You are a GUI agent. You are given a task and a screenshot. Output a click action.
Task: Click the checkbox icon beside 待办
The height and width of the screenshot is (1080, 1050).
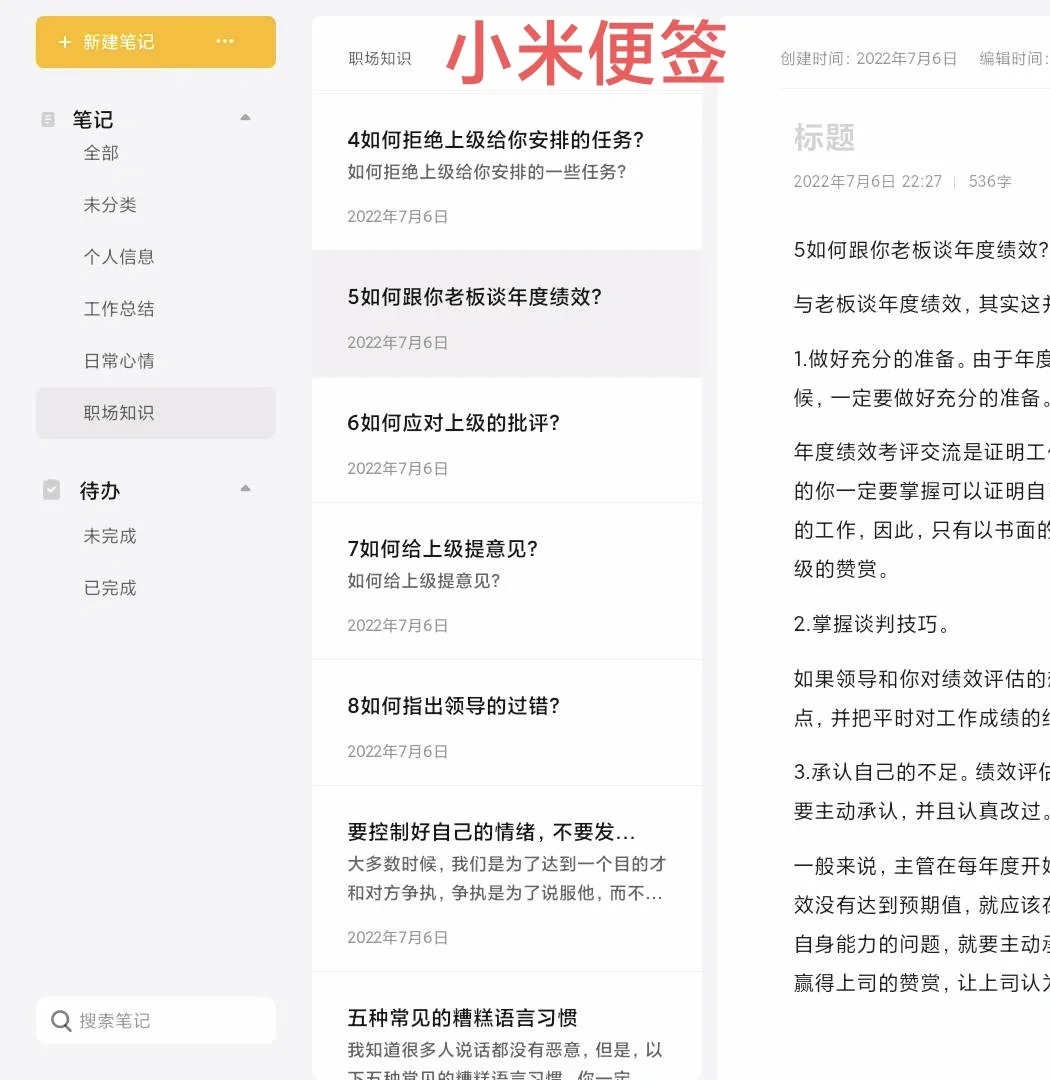tap(51, 490)
